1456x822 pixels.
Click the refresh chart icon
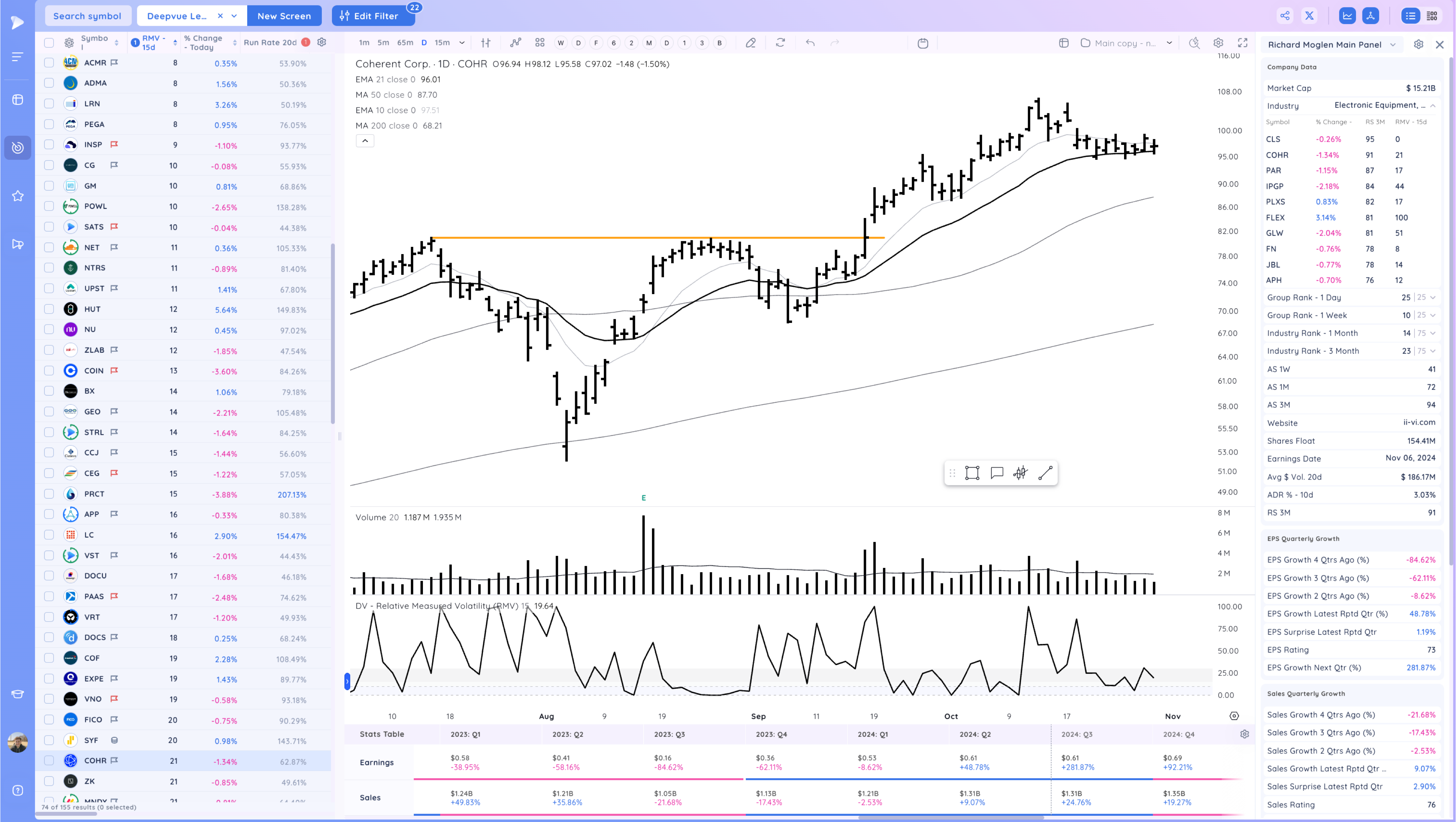780,43
